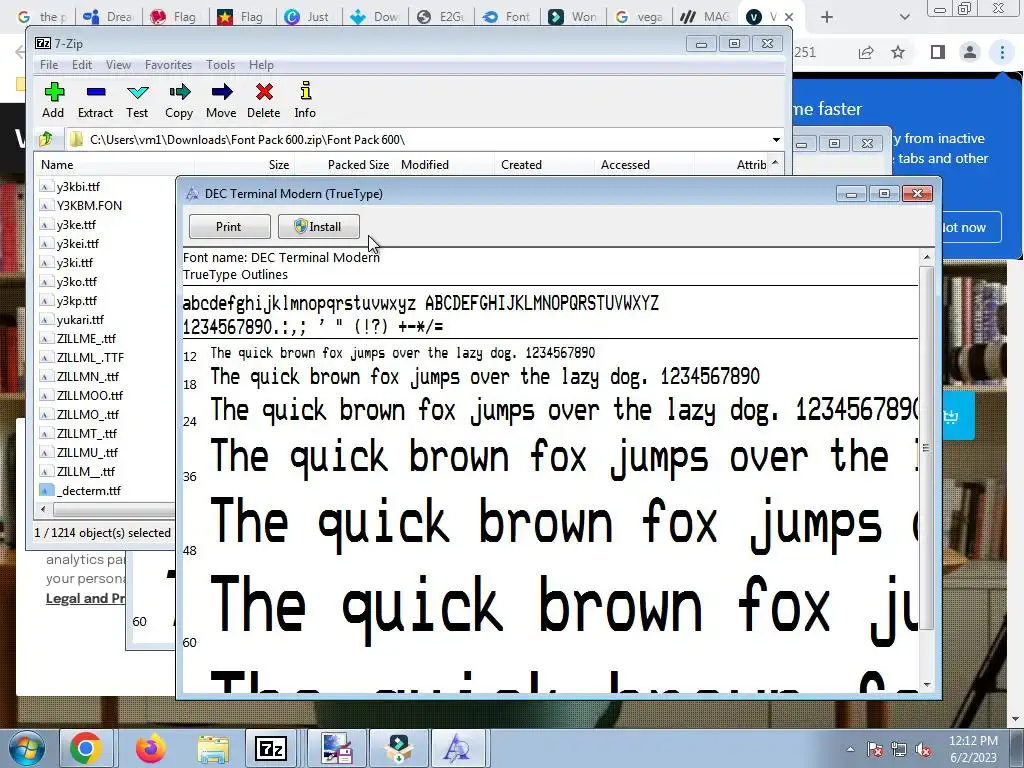Open a new Chrome tab
The width and height of the screenshot is (1024, 768).
(x=827, y=17)
